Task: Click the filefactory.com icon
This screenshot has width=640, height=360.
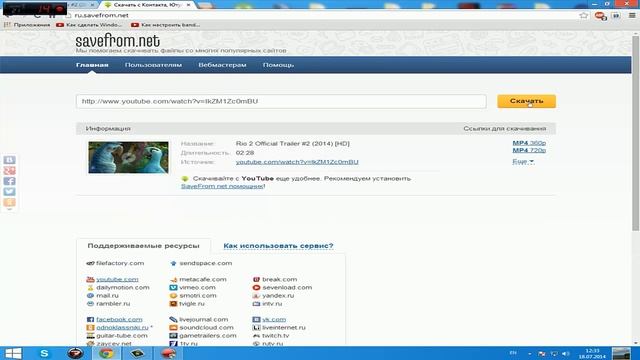Action: (x=90, y=264)
